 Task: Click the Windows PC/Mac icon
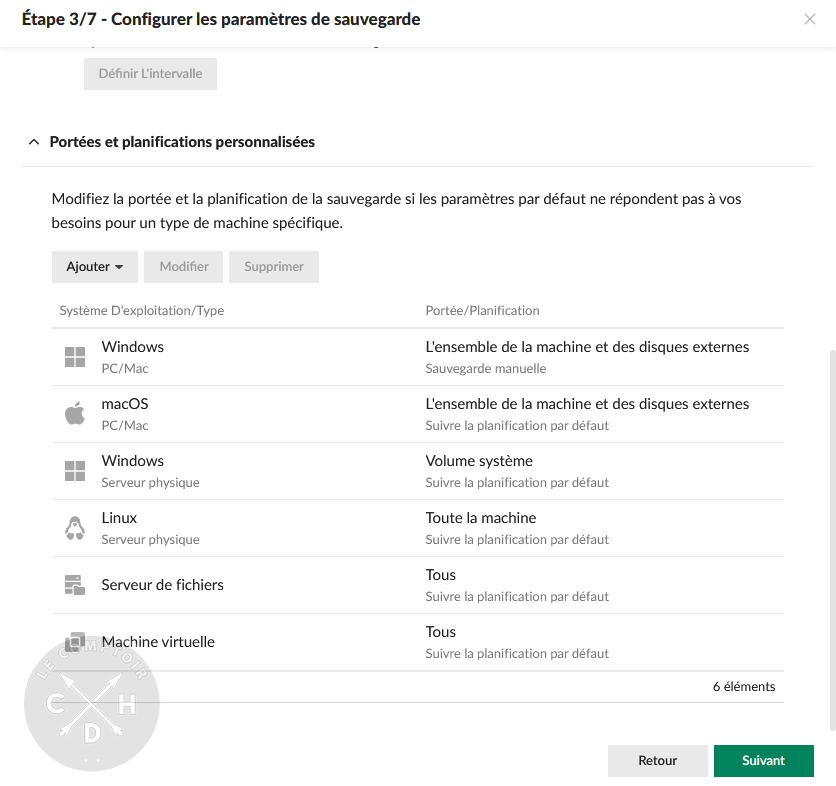[75, 356]
